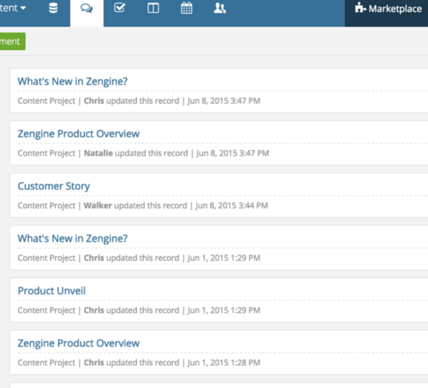
Task: Click Natalie's name in the activity entry
Action: (98, 153)
